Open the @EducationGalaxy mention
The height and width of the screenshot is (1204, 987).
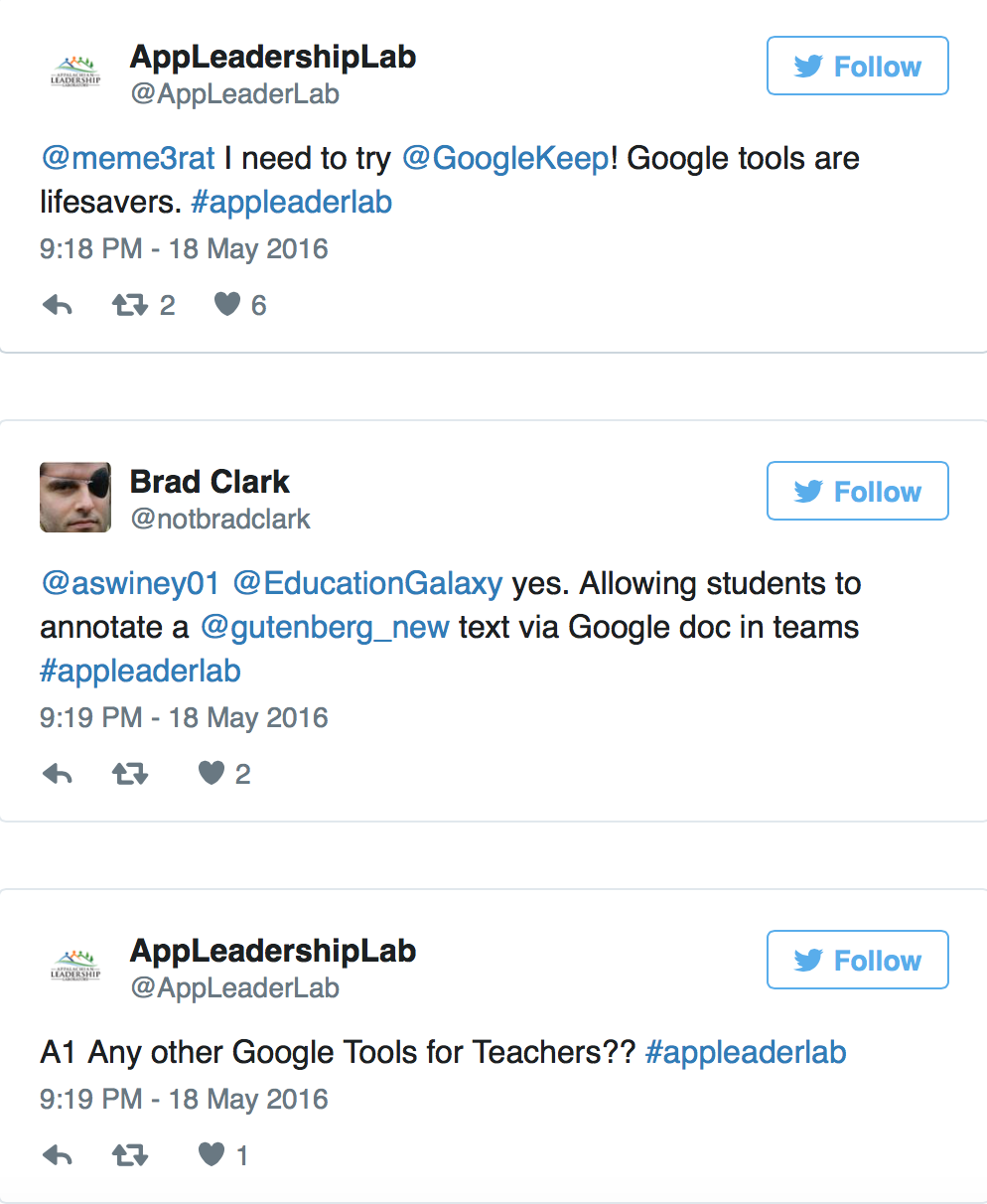(x=367, y=584)
